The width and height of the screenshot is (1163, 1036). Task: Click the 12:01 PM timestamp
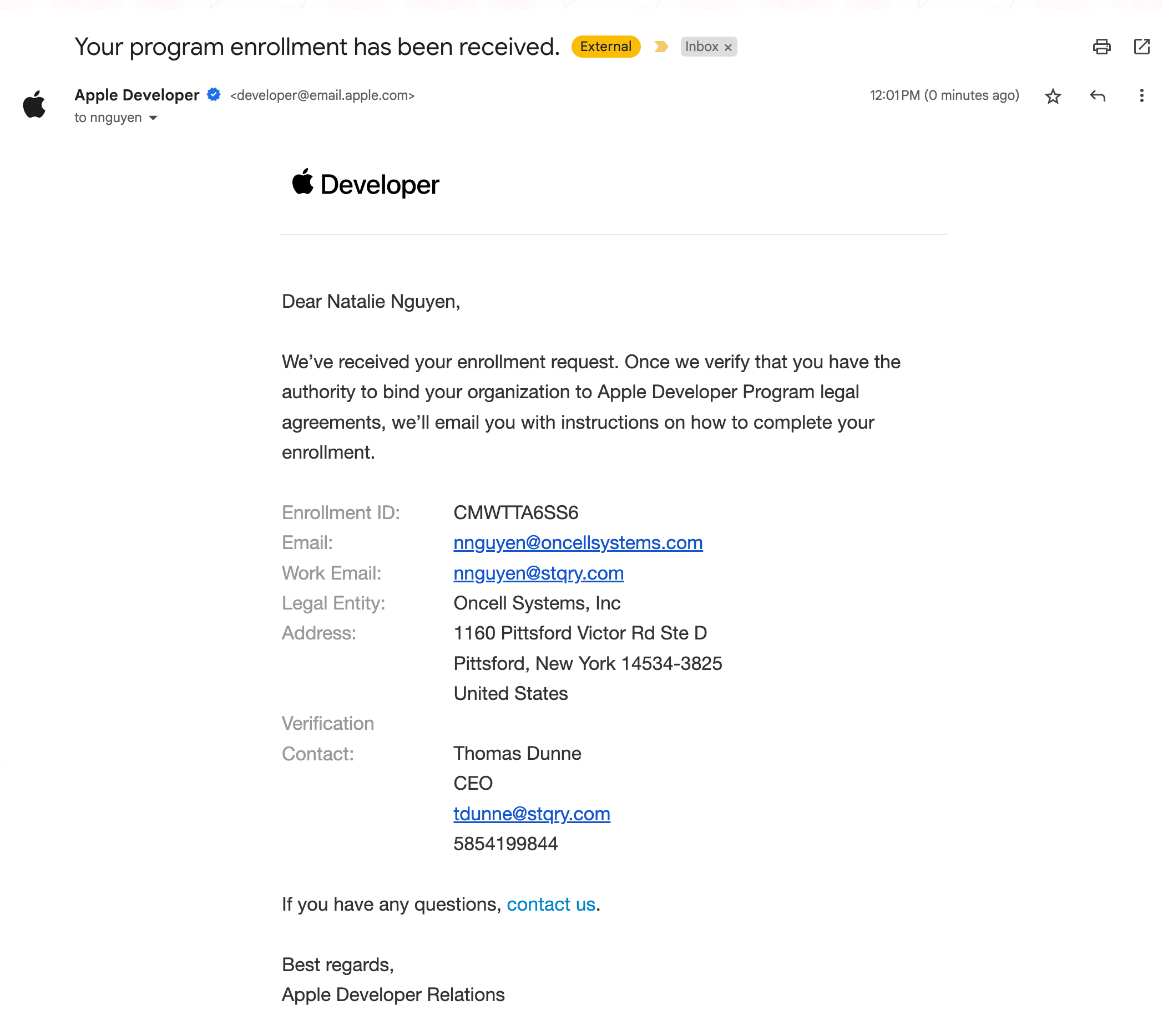pos(944,95)
